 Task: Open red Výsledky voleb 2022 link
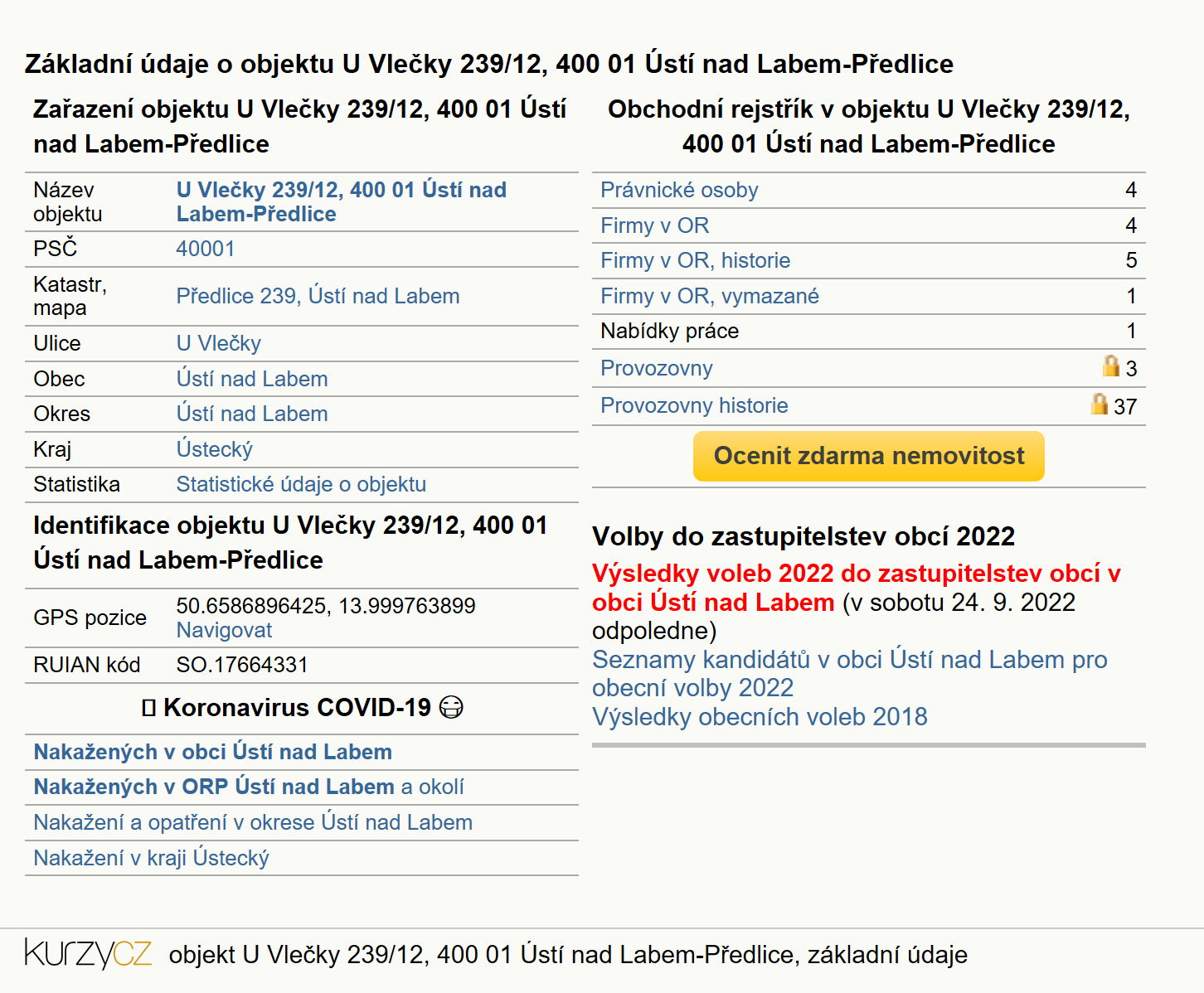click(856, 588)
